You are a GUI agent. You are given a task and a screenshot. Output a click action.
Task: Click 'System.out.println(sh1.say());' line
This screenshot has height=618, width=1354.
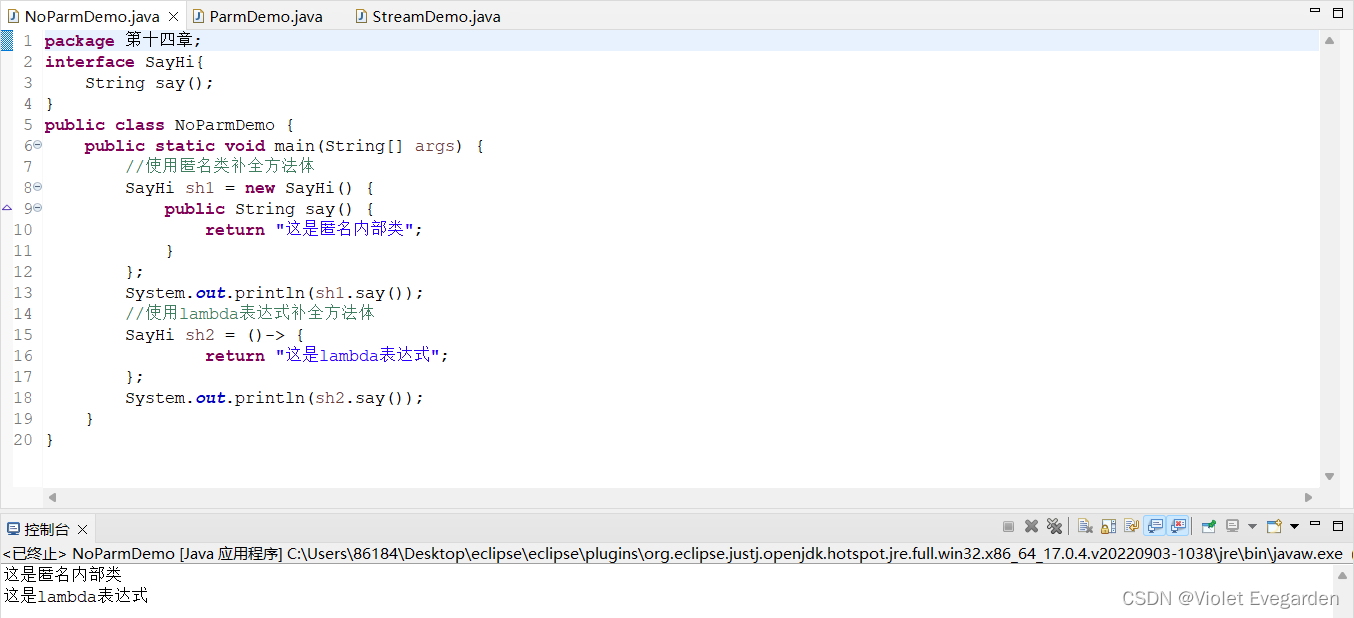click(274, 293)
